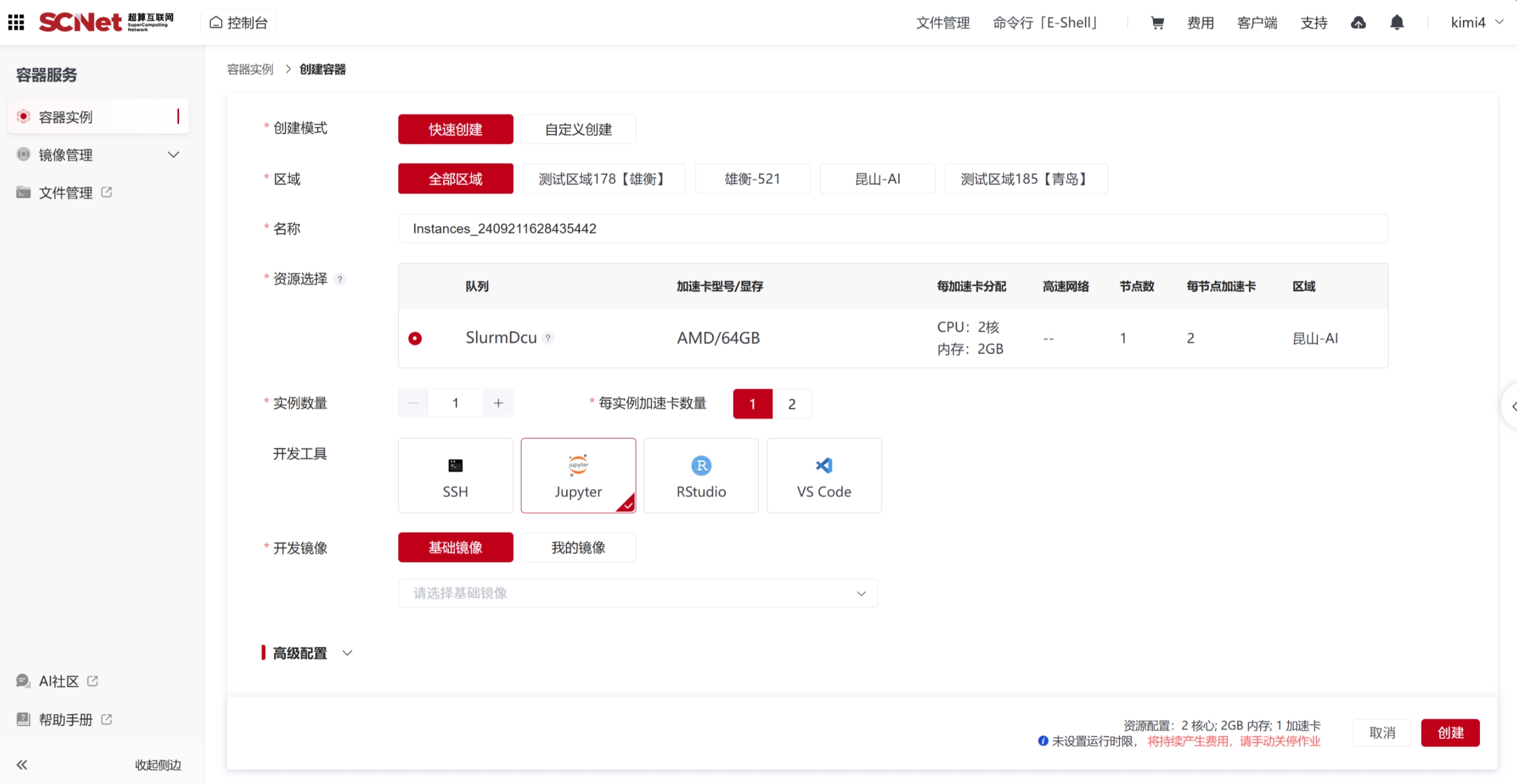Viewport: 1517px width, 784px height.
Task: Select the SSH development tool
Action: (x=455, y=475)
